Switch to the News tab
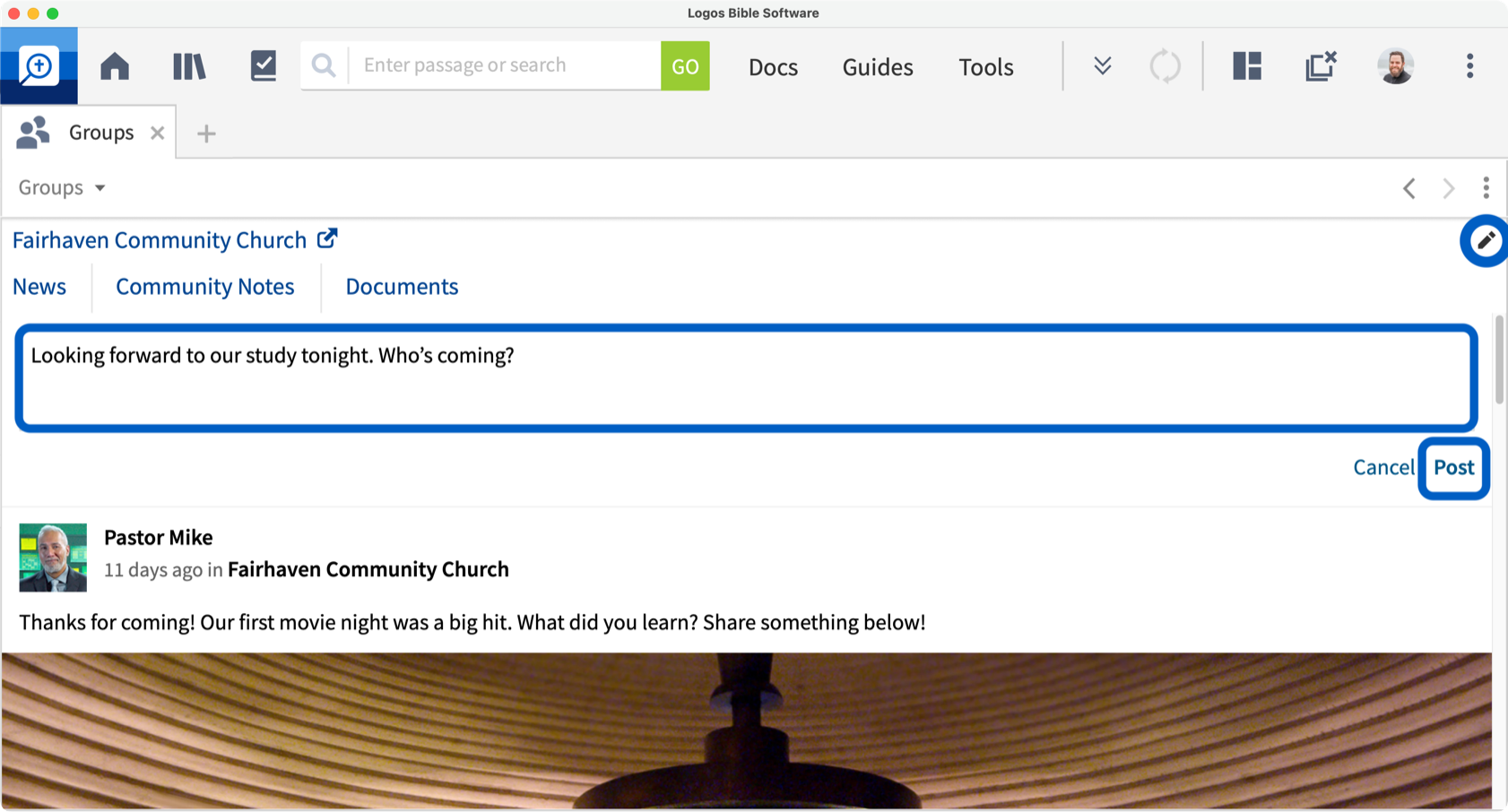The width and height of the screenshot is (1508, 812). tap(39, 287)
